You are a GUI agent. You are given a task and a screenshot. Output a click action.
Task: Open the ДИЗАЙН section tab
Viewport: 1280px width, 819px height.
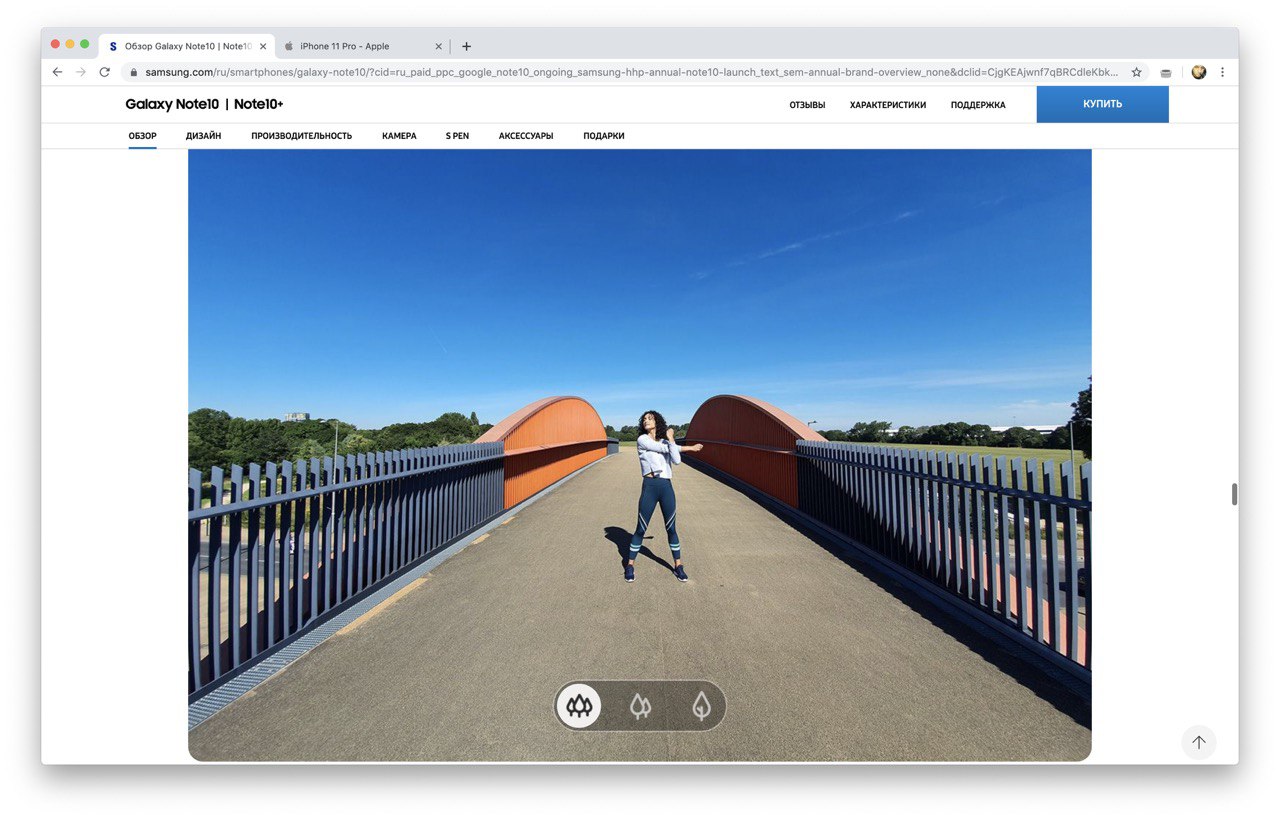coord(203,136)
